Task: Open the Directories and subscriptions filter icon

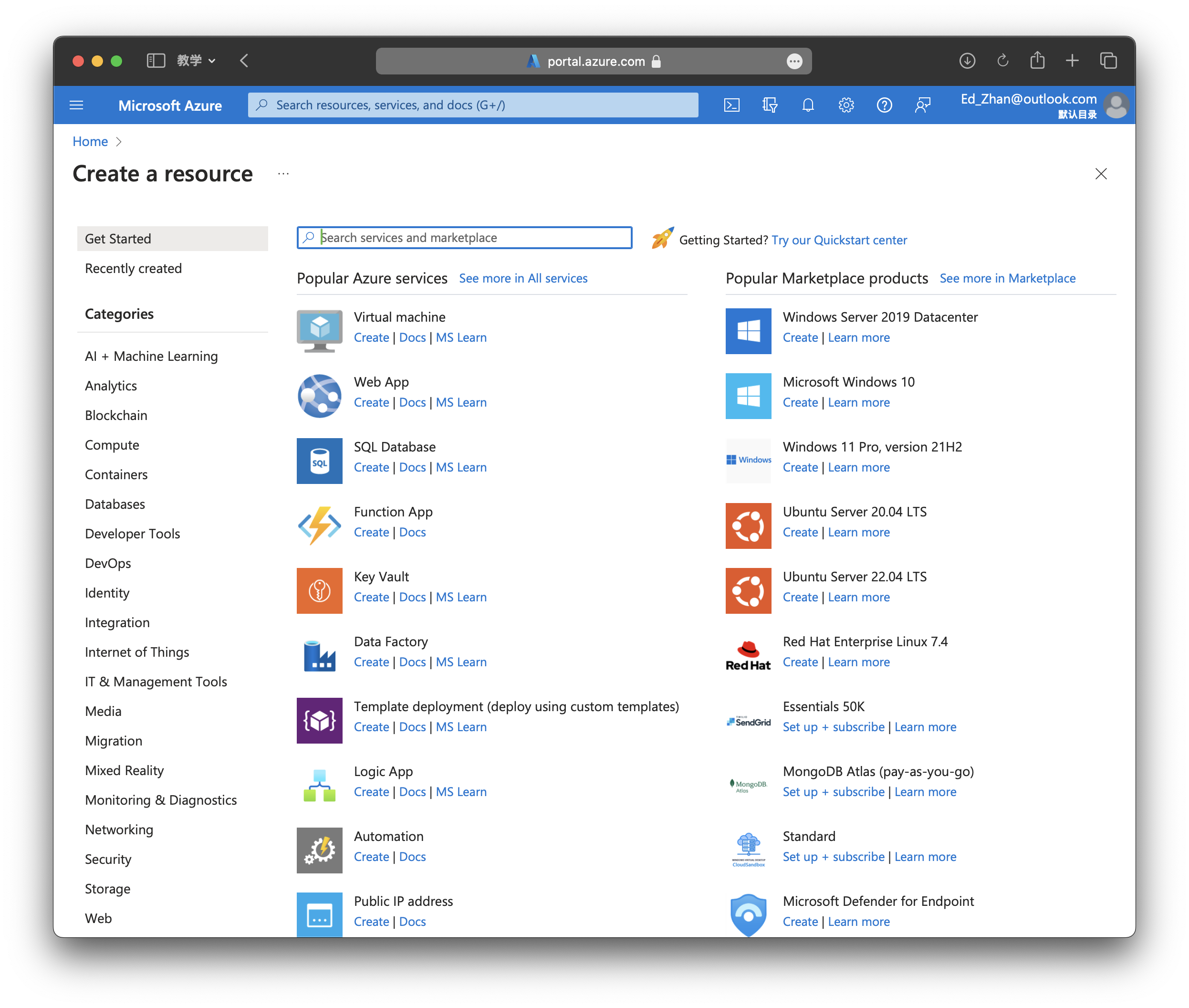Action: pos(770,105)
